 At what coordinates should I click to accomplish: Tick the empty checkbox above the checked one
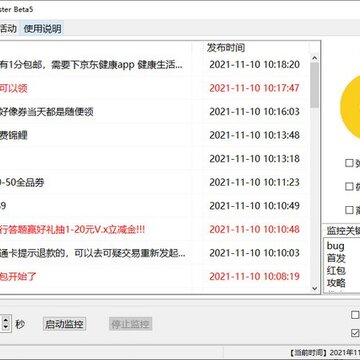click(x=355, y=315)
